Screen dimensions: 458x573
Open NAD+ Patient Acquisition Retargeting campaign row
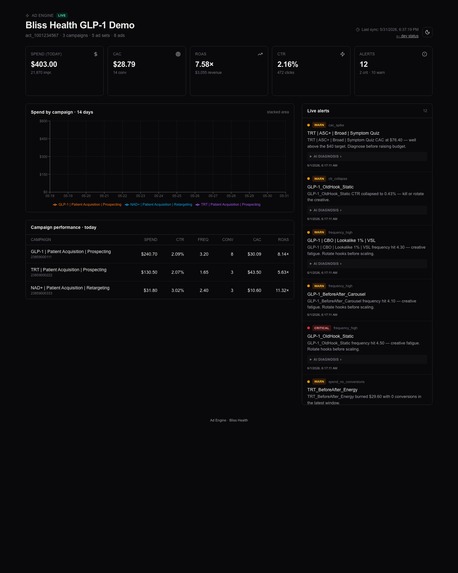(160, 290)
